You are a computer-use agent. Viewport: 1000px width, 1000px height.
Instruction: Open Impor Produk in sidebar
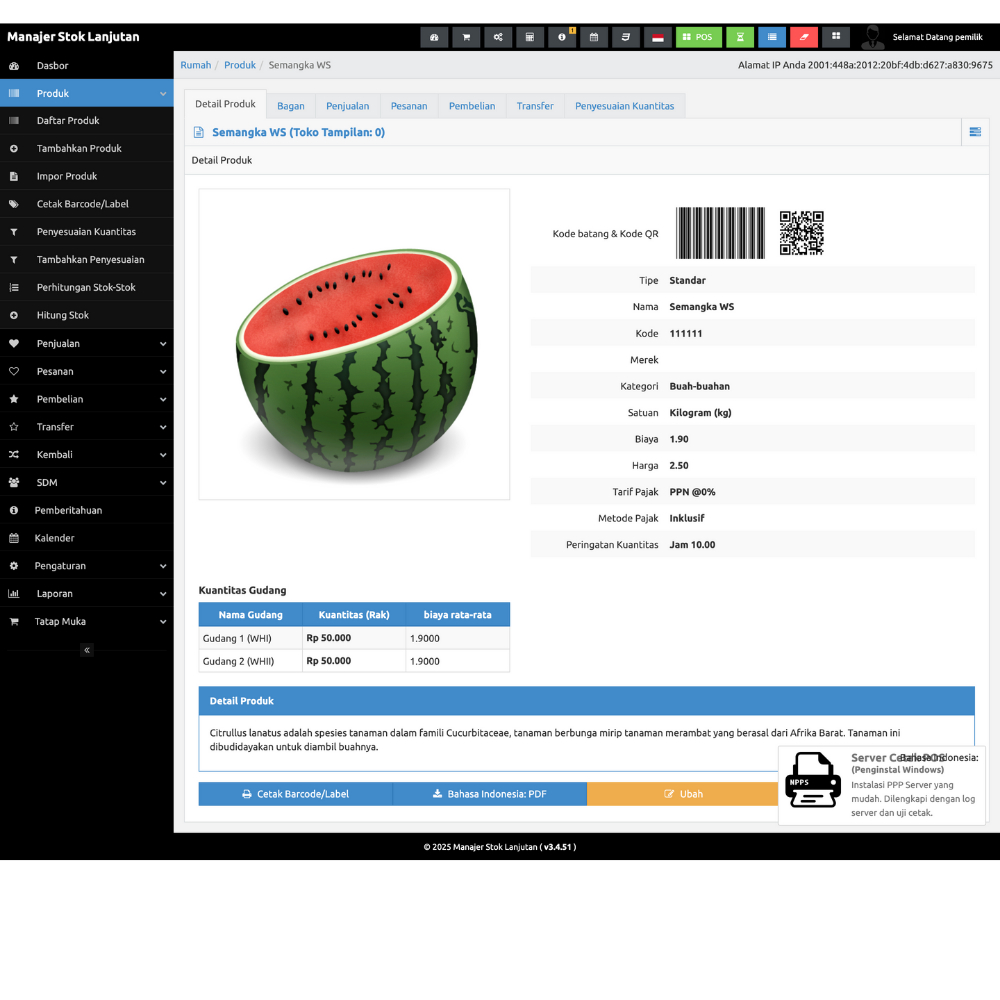(87, 177)
